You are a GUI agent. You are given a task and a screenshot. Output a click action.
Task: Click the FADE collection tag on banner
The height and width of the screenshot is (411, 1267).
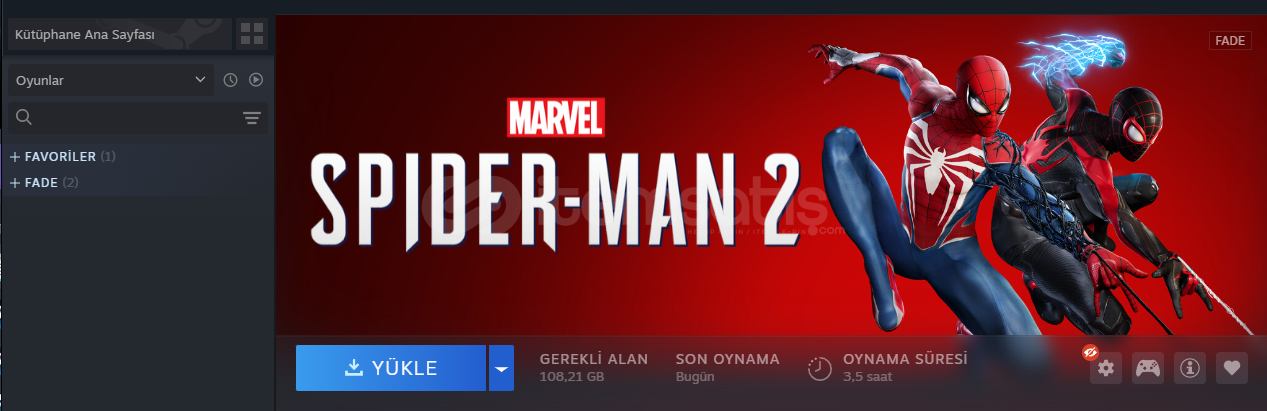1230,41
